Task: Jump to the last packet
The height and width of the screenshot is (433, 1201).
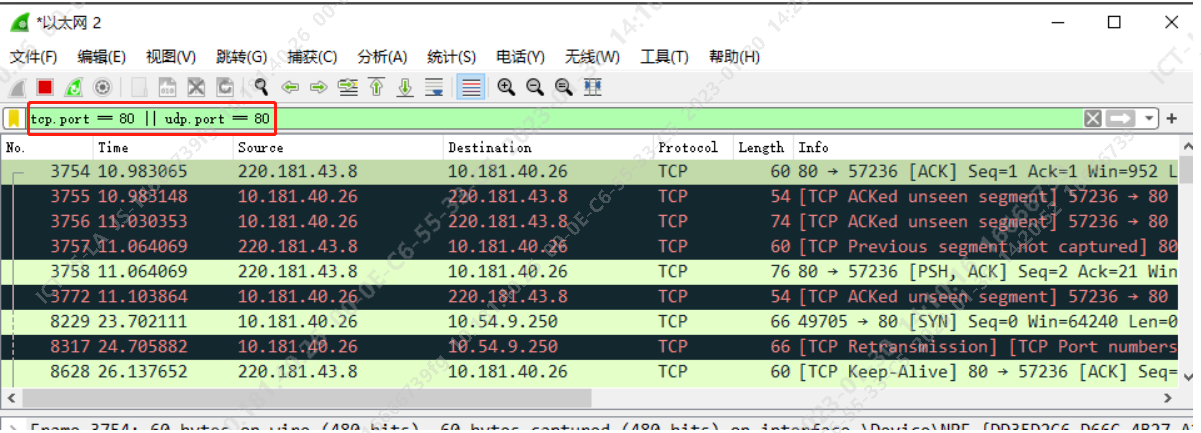Action: (x=405, y=88)
